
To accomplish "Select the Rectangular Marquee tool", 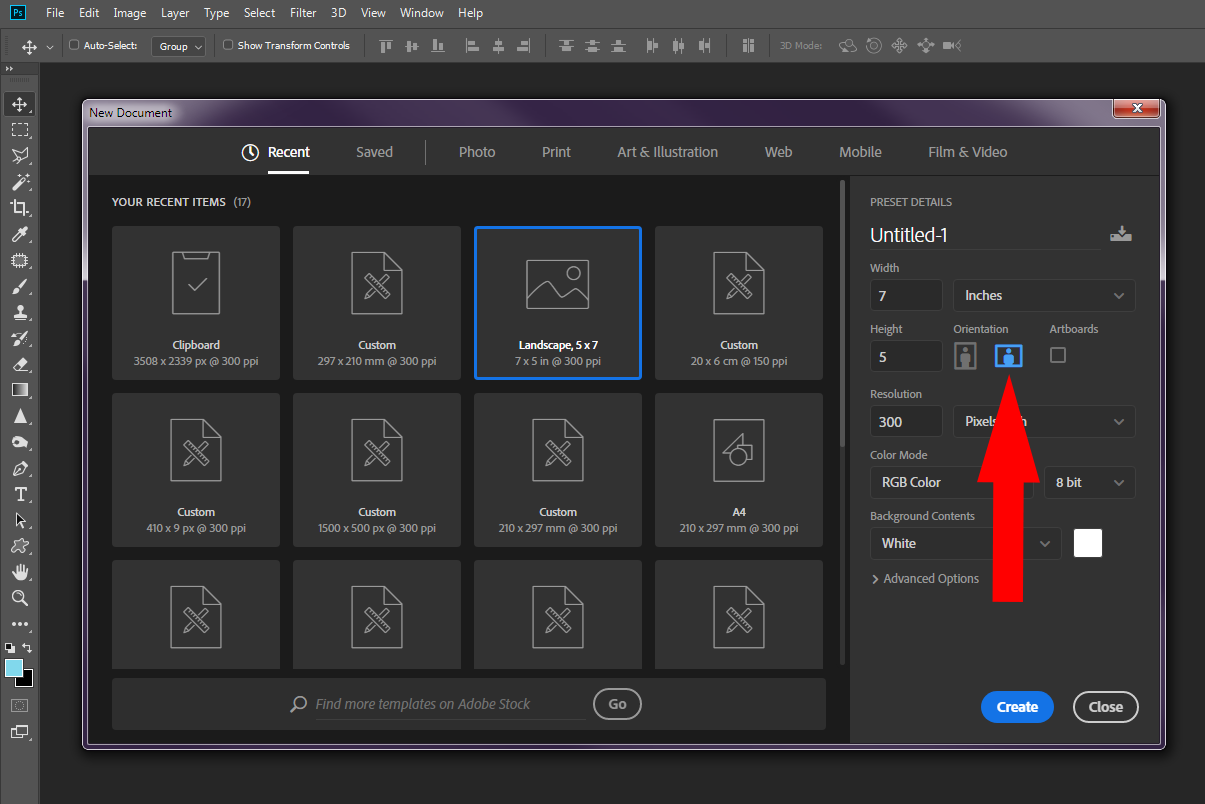I will point(19,130).
